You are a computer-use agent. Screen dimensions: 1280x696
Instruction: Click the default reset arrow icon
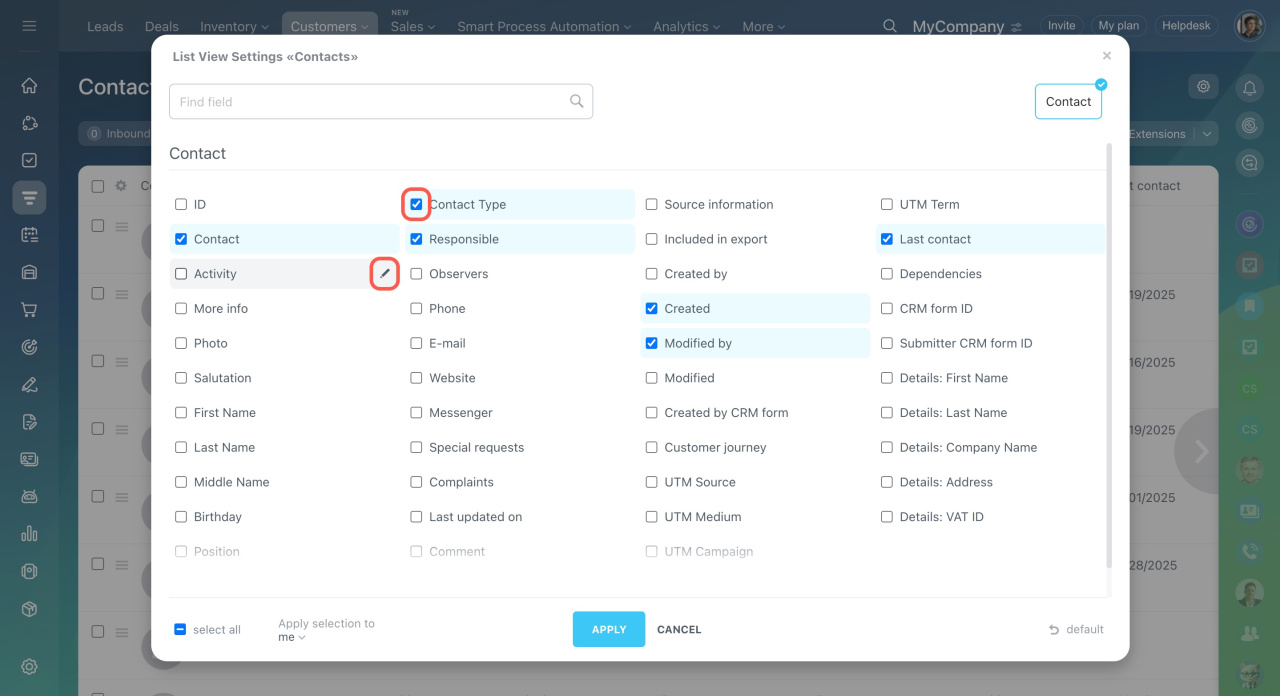coord(1054,630)
